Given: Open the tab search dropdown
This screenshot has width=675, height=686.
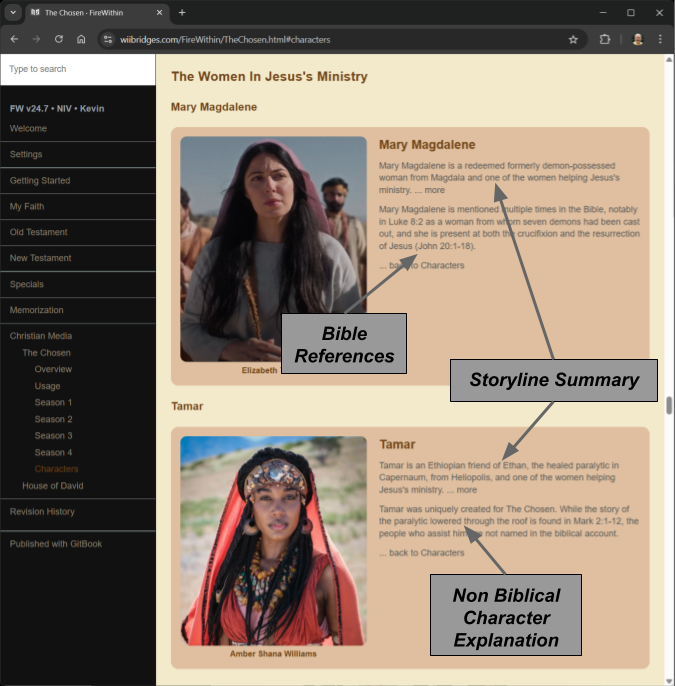Looking at the screenshot, I should click(x=13, y=13).
